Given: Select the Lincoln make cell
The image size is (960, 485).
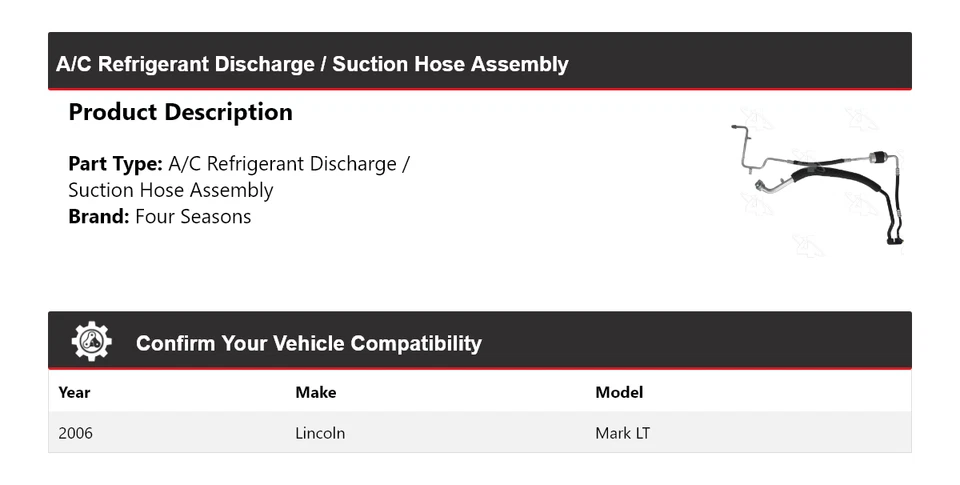Looking at the screenshot, I should tap(320, 433).
